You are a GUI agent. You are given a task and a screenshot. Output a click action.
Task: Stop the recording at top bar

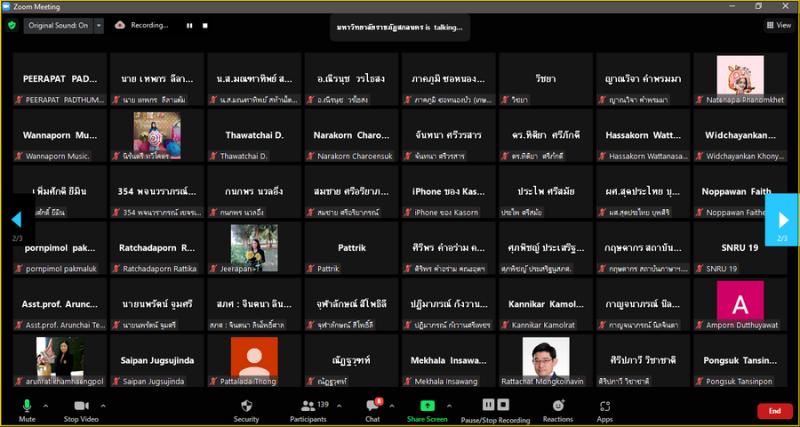coord(205,25)
